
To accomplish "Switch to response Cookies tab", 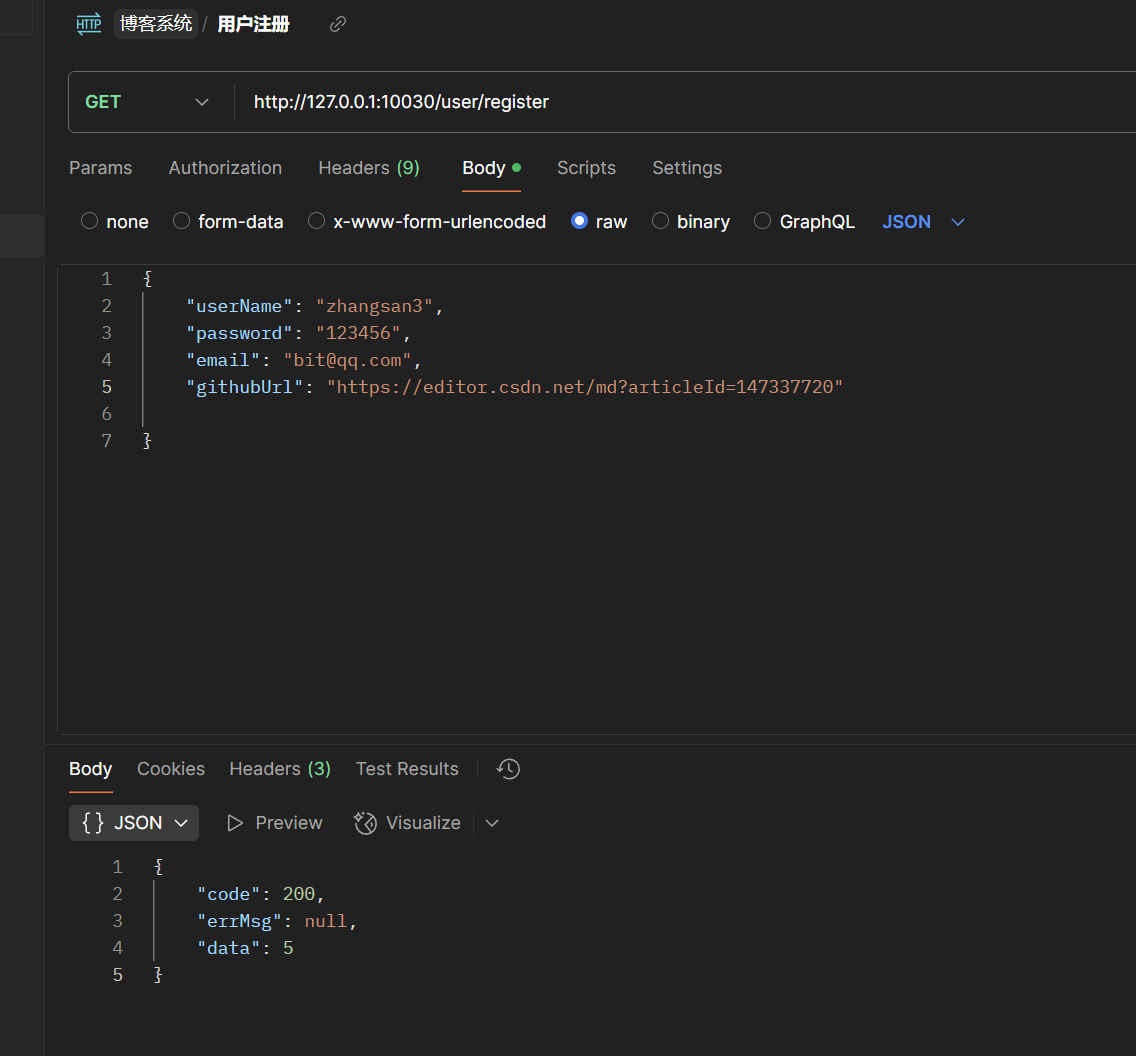I will click(x=171, y=769).
